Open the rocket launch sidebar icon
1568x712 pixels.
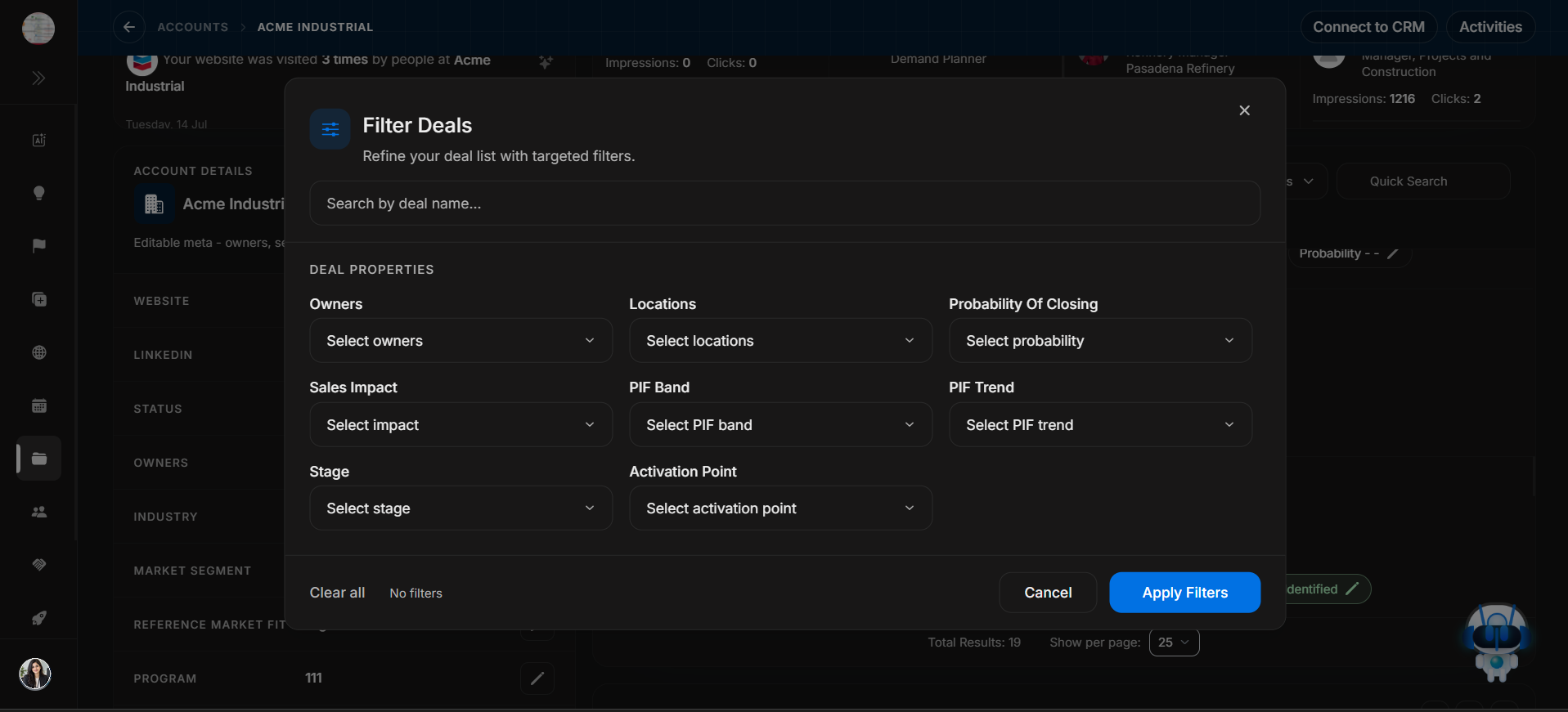[x=38, y=618]
